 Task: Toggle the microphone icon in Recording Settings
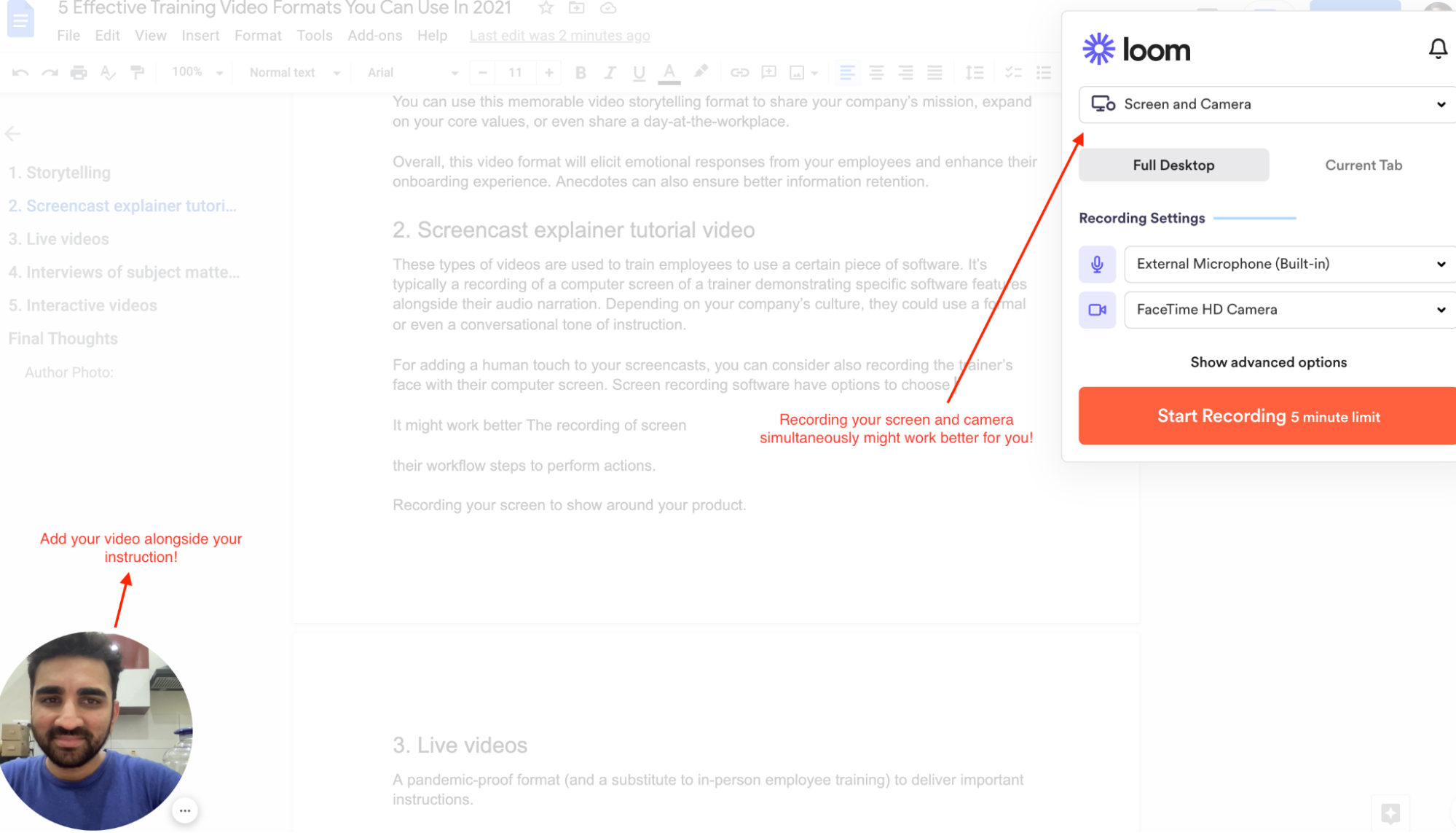[1097, 264]
